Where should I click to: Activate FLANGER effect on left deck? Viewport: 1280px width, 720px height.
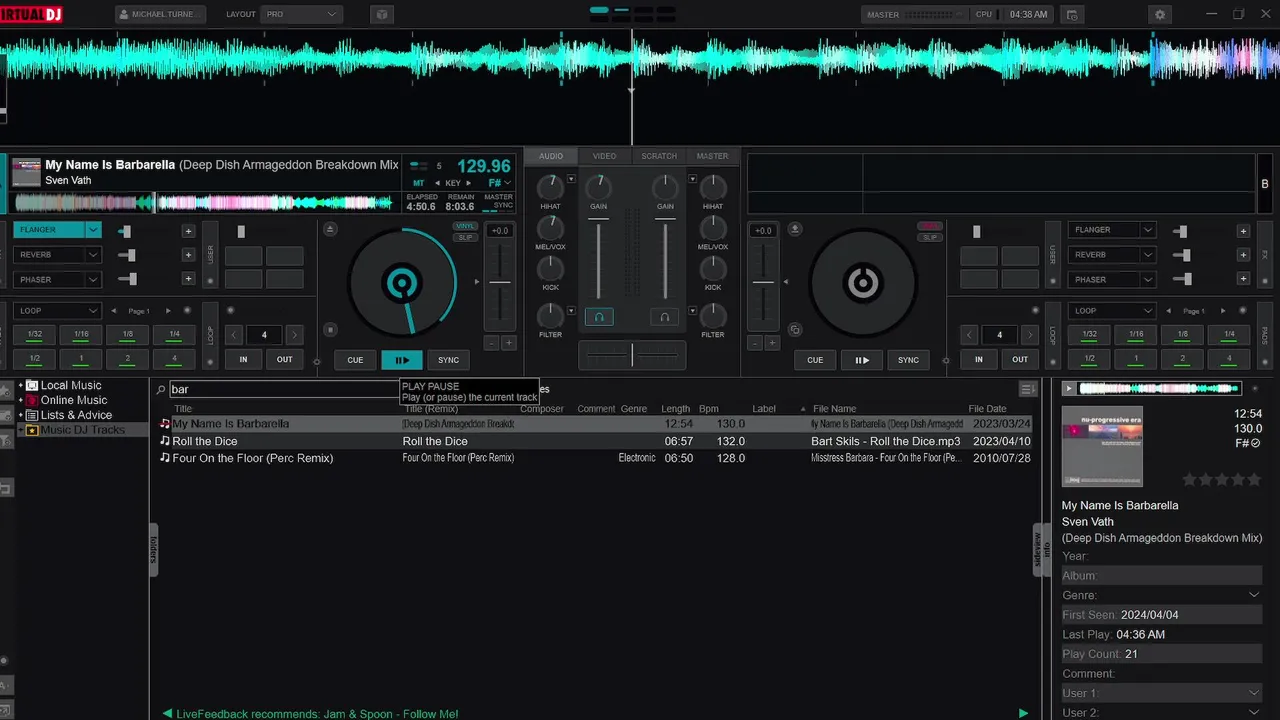tap(50, 230)
